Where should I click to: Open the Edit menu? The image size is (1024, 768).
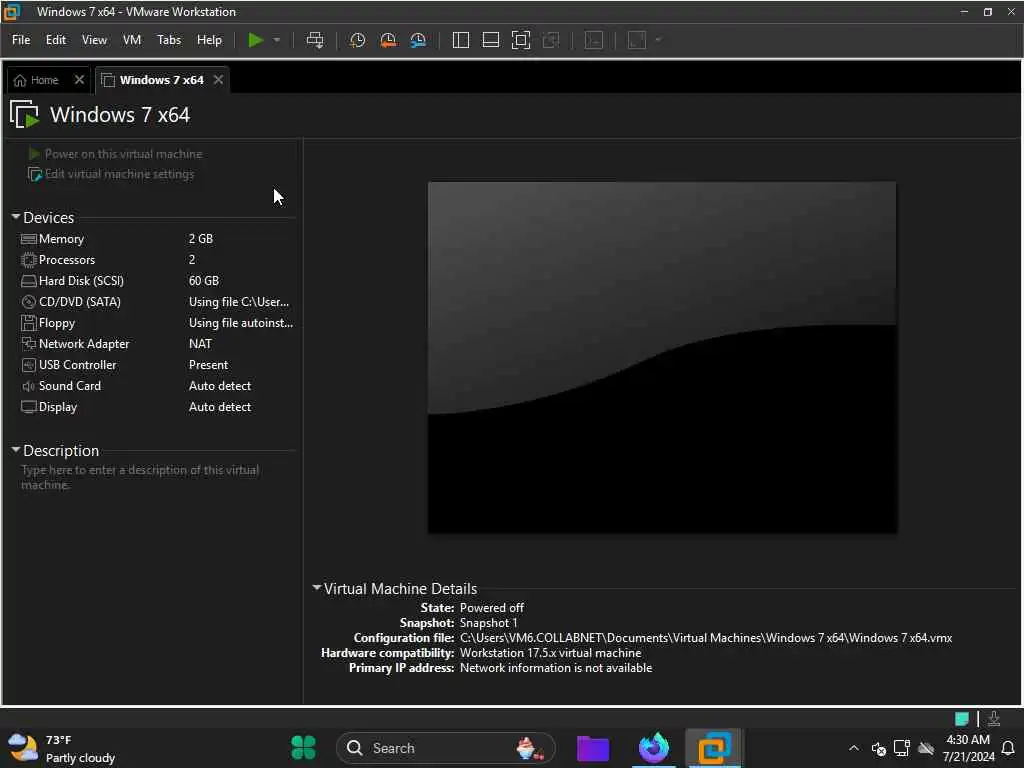point(56,40)
